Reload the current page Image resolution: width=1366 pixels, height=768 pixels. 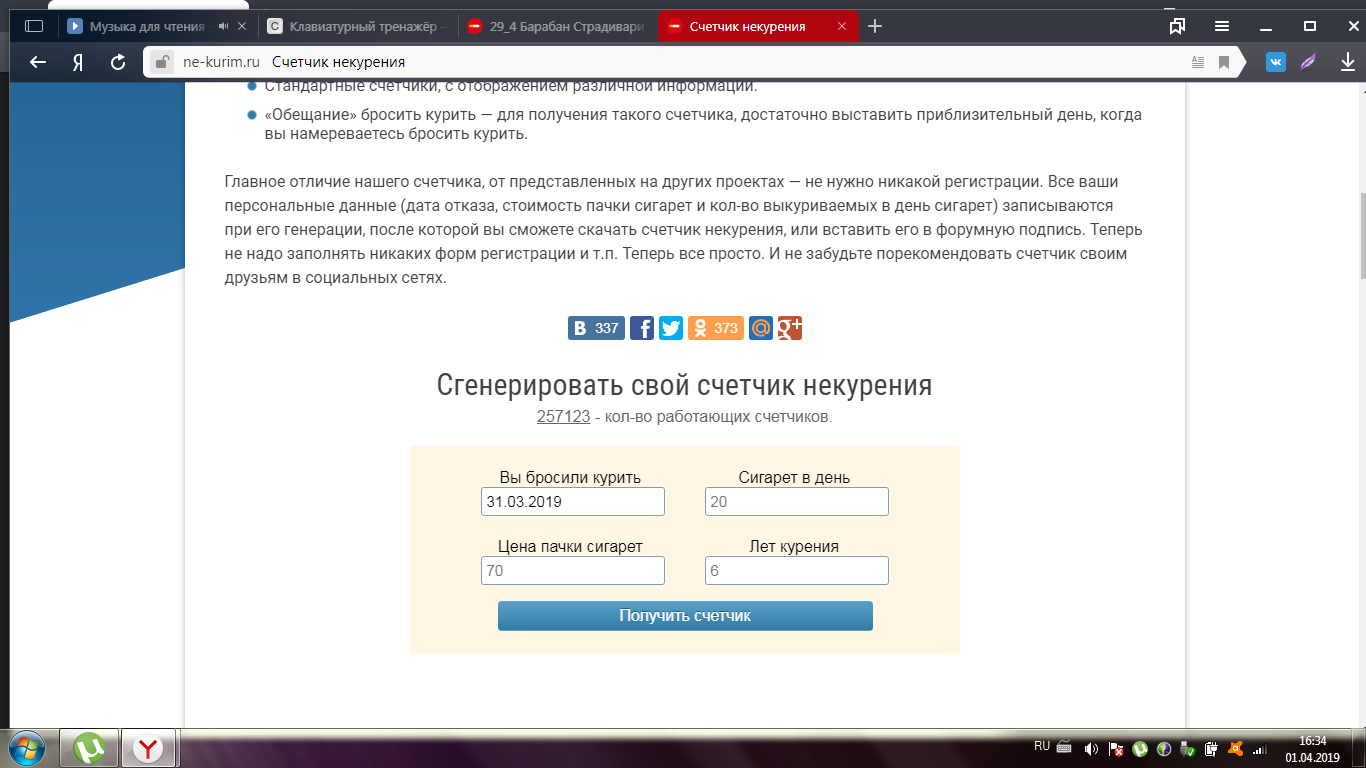[118, 62]
